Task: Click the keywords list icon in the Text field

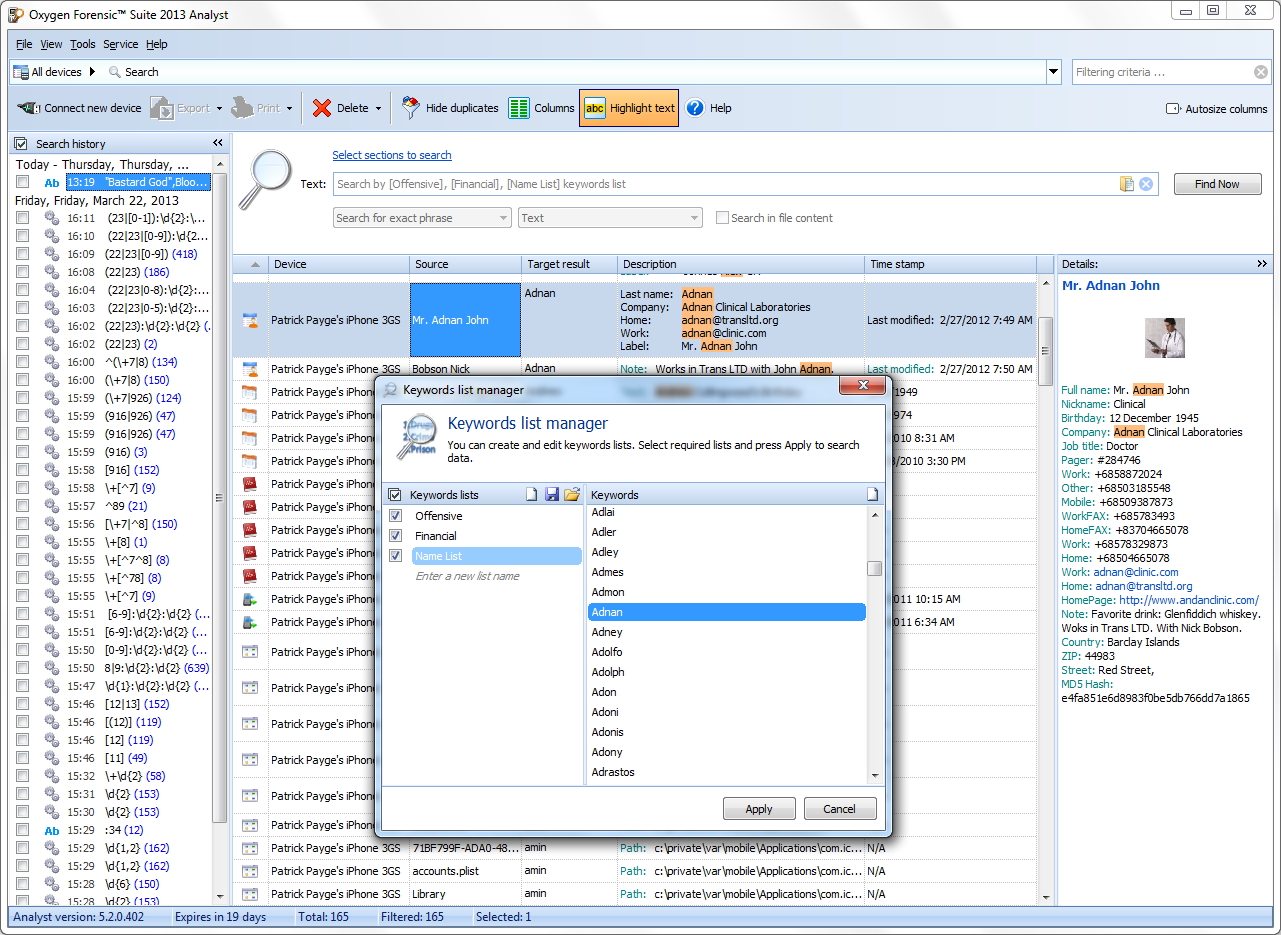Action: (x=1127, y=184)
